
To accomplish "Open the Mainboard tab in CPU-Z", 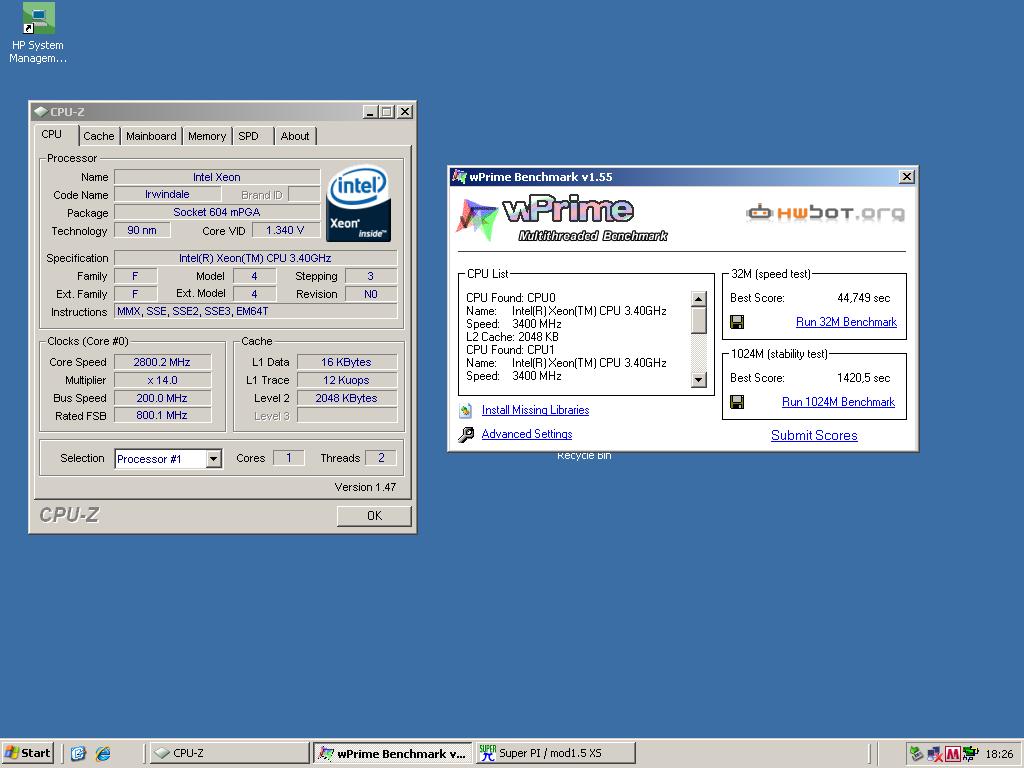I will 151,136.
